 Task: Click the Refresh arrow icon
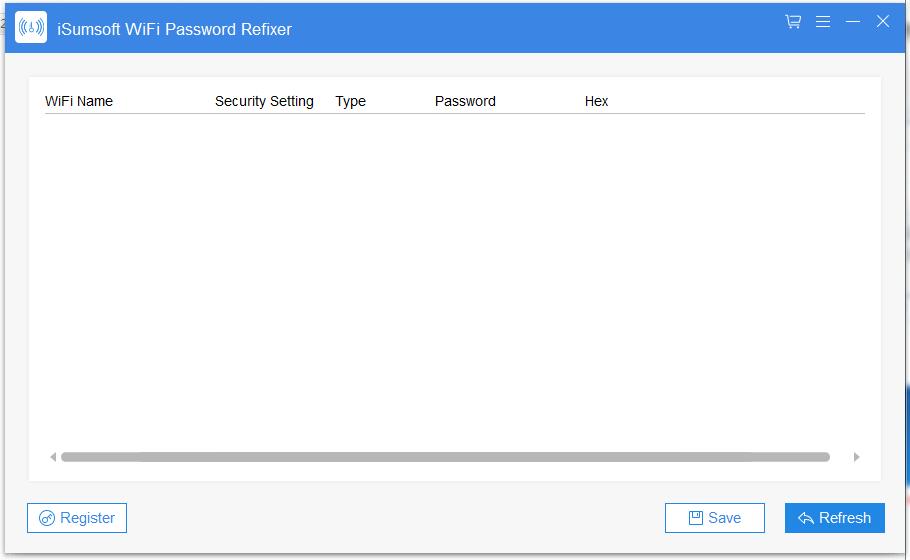pos(806,518)
